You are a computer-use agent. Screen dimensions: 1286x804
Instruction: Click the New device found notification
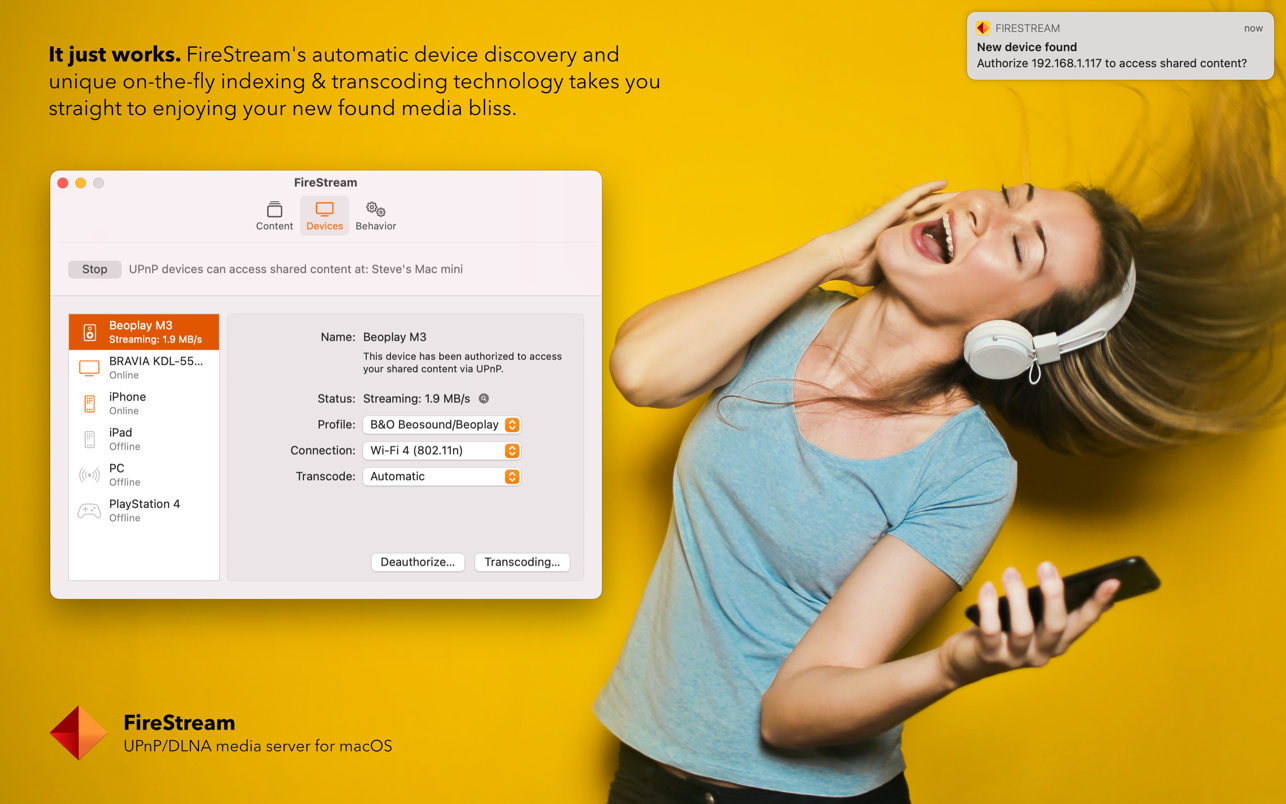click(1119, 47)
